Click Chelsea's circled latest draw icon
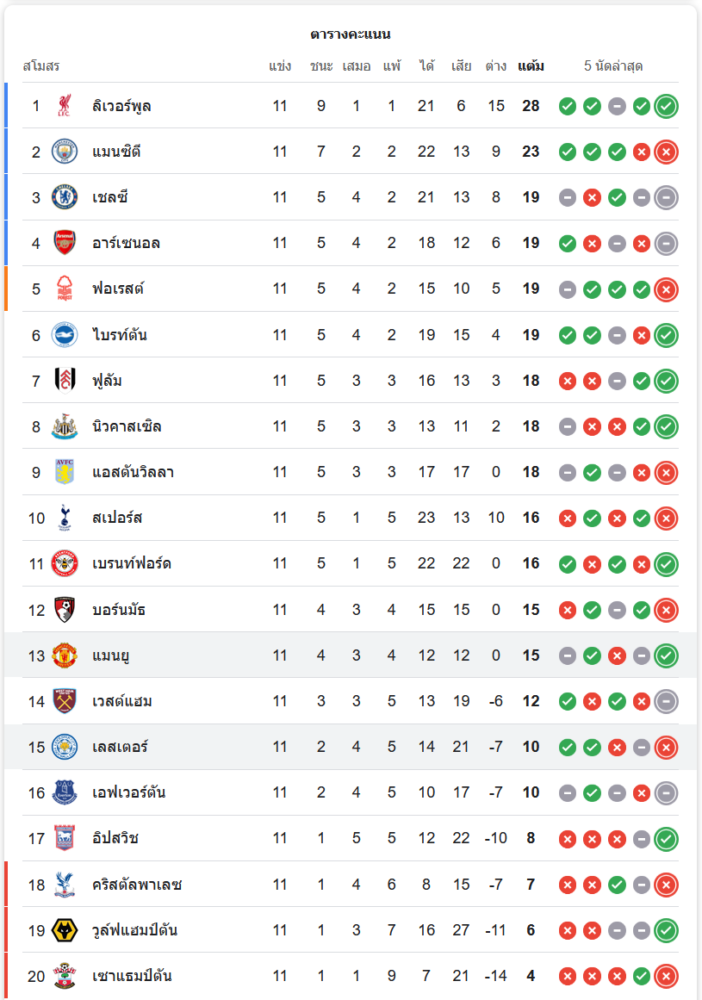 [666, 197]
